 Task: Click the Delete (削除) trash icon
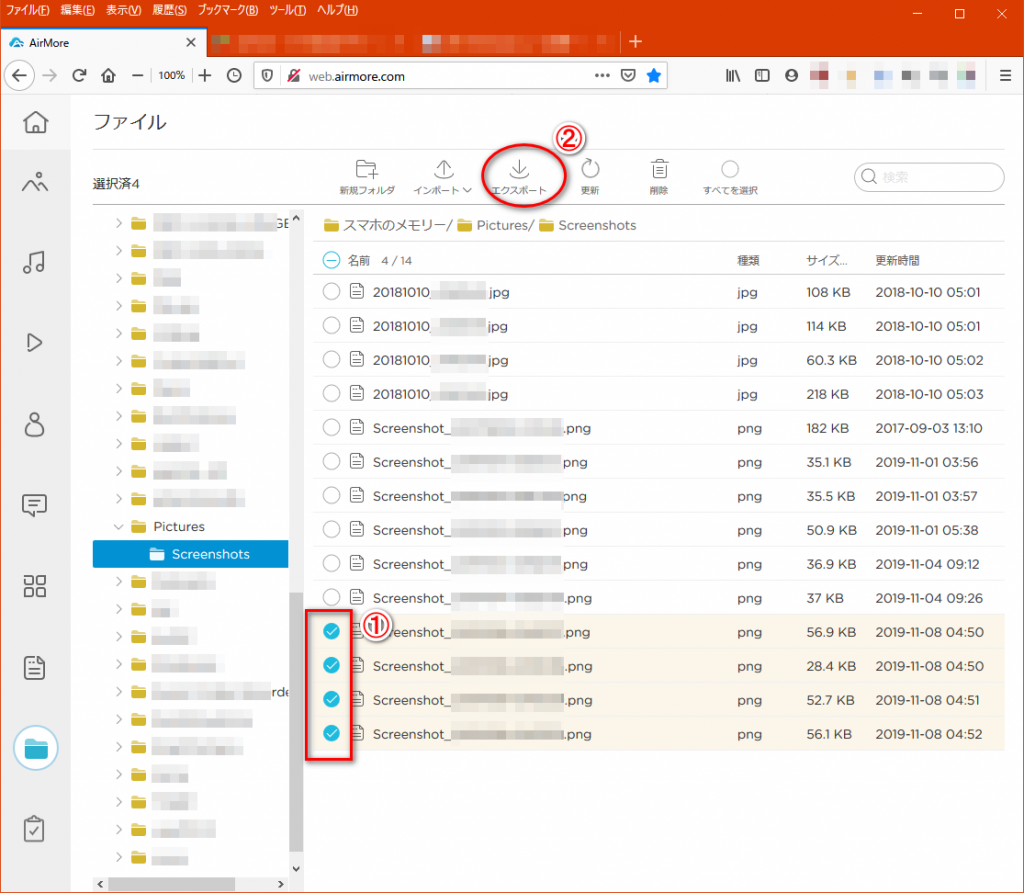[x=659, y=169]
